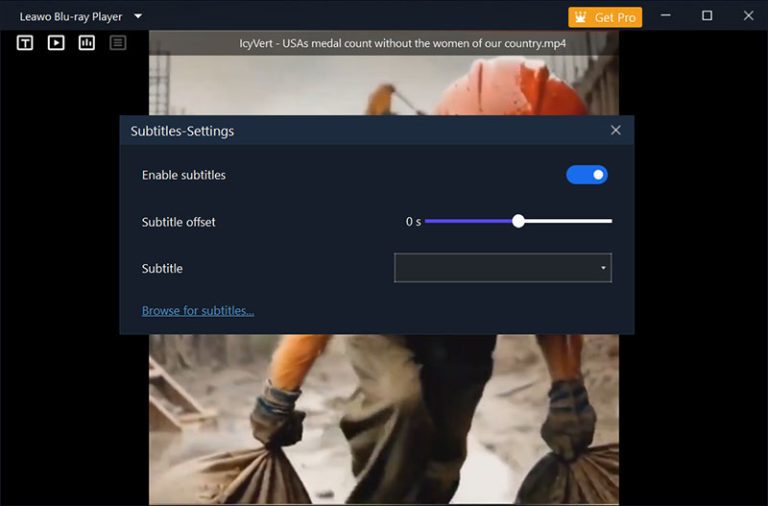Close the Leawo Blu-ray Player window
Image resolution: width=768 pixels, height=506 pixels.
tap(748, 16)
